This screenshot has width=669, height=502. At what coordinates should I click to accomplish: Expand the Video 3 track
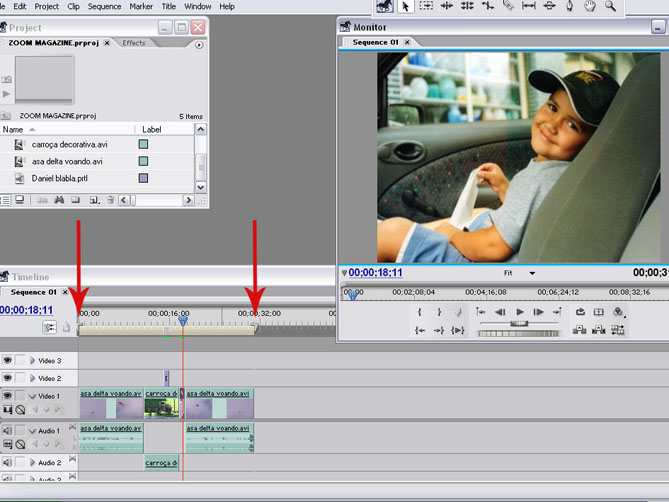[x=31, y=360]
